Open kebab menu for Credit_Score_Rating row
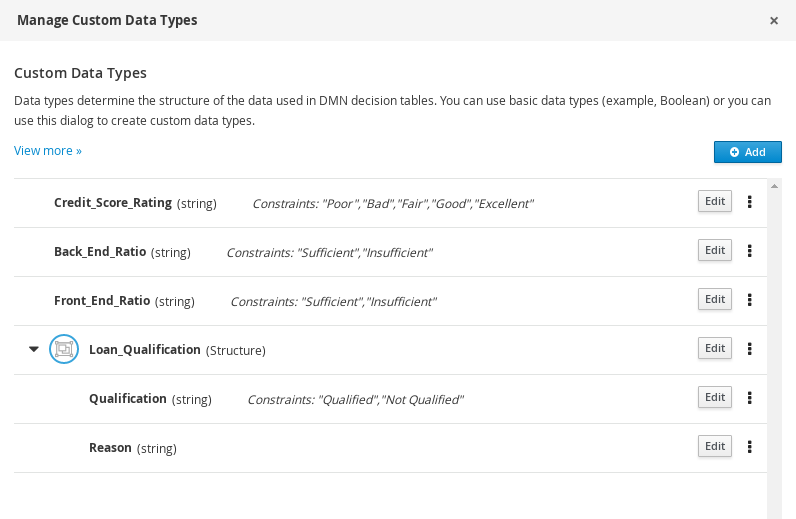This screenshot has height=519, width=796. tap(749, 201)
